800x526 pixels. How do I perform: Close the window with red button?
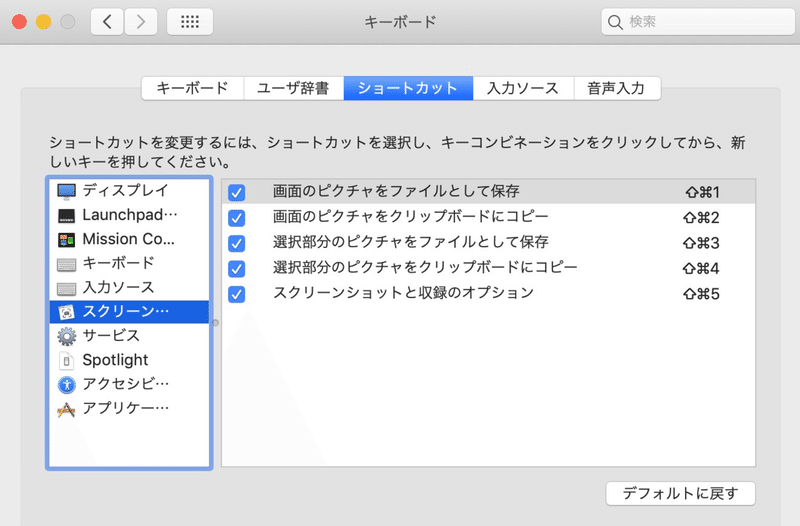click(x=19, y=22)
